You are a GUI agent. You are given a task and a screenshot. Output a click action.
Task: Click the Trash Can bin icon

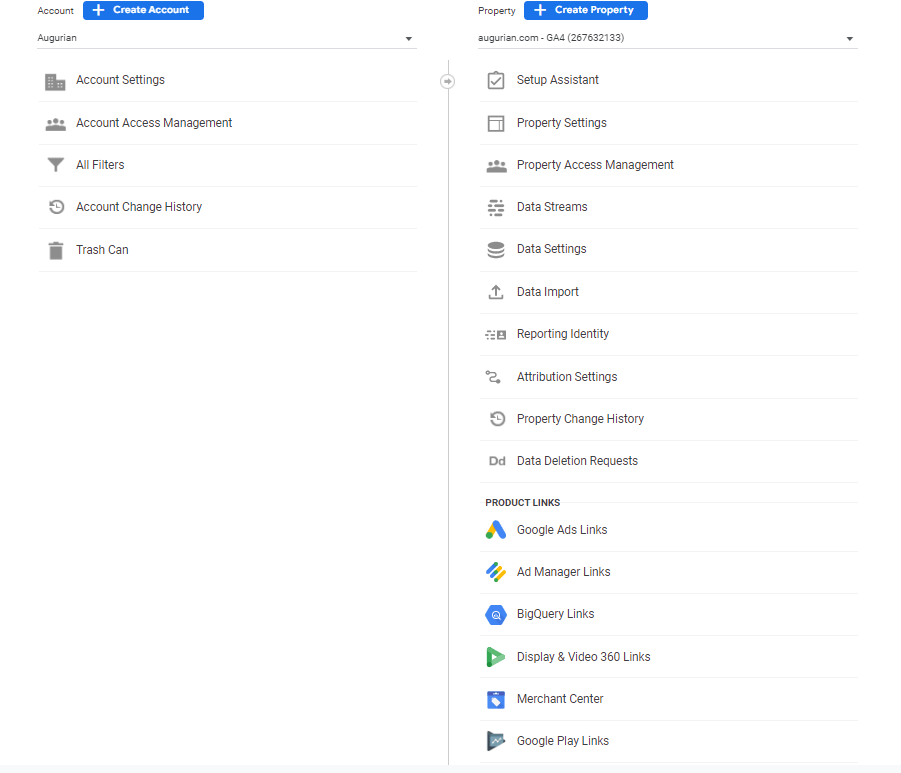pyautogui.click(x=56, y=250)
